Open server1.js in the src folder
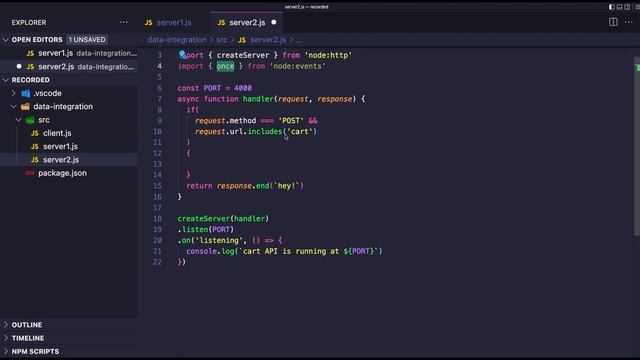The width and height of the screenshot is (640, 360). pyautogui.click(x=60, y=147)
